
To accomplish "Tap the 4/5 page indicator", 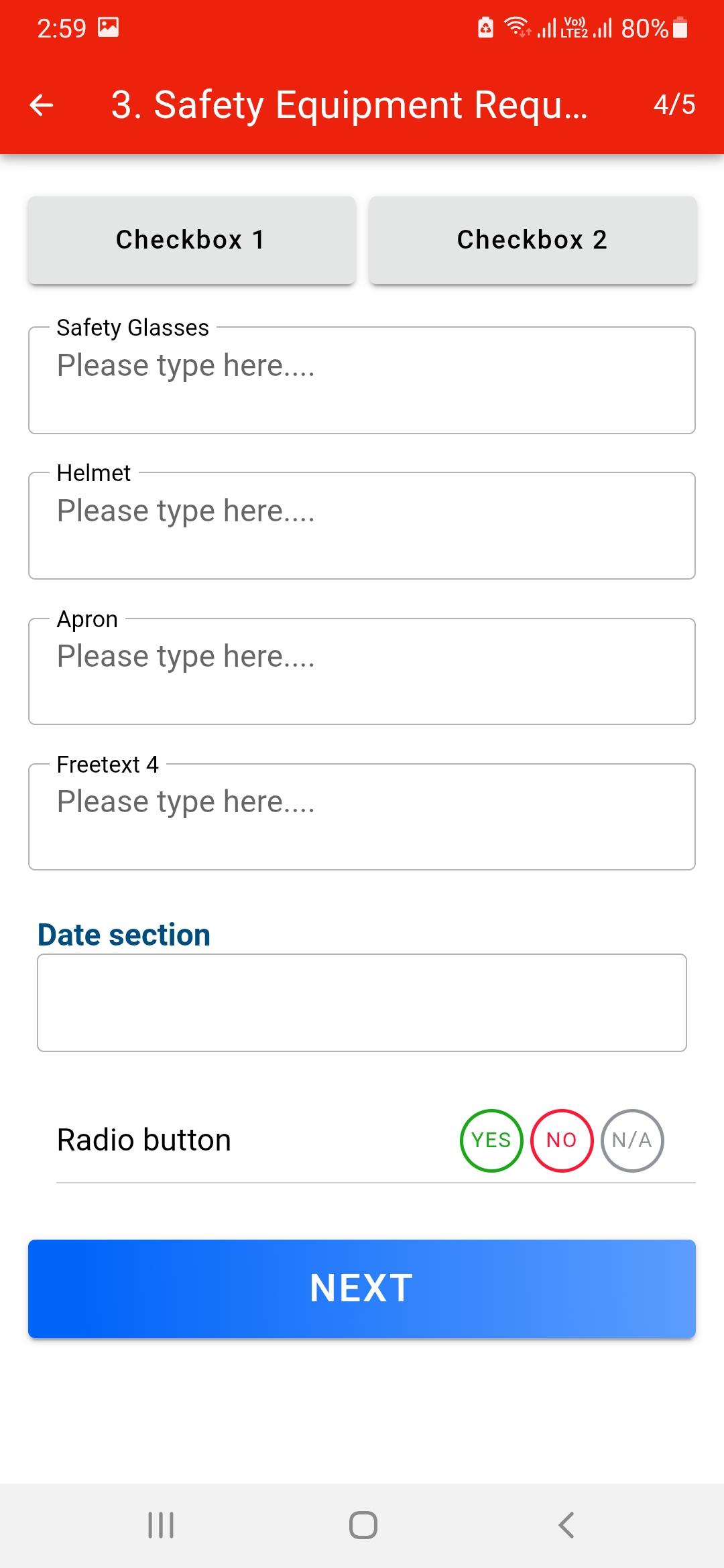I will [674, 105].
